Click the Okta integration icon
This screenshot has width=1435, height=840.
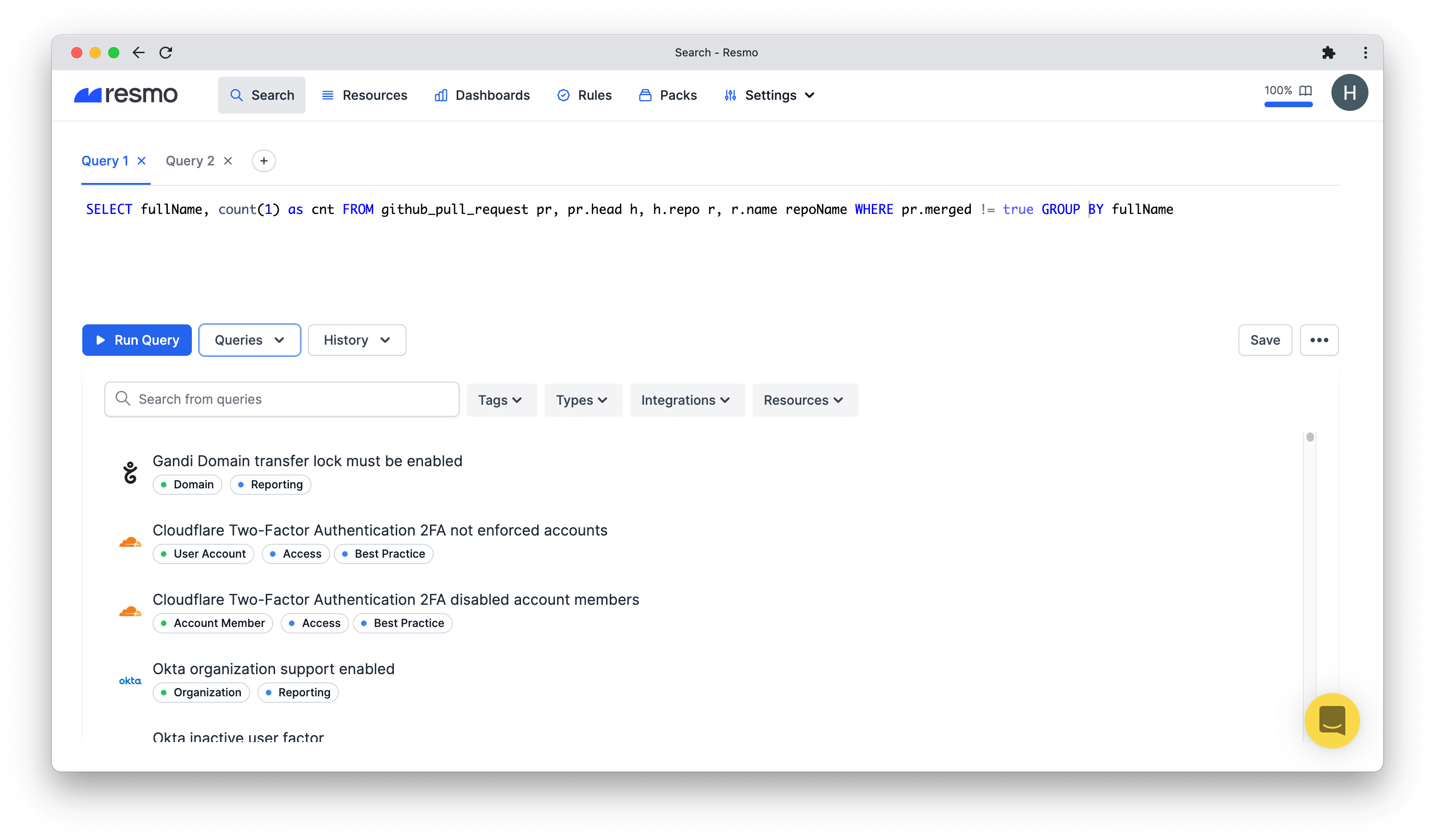pos(130,681)
